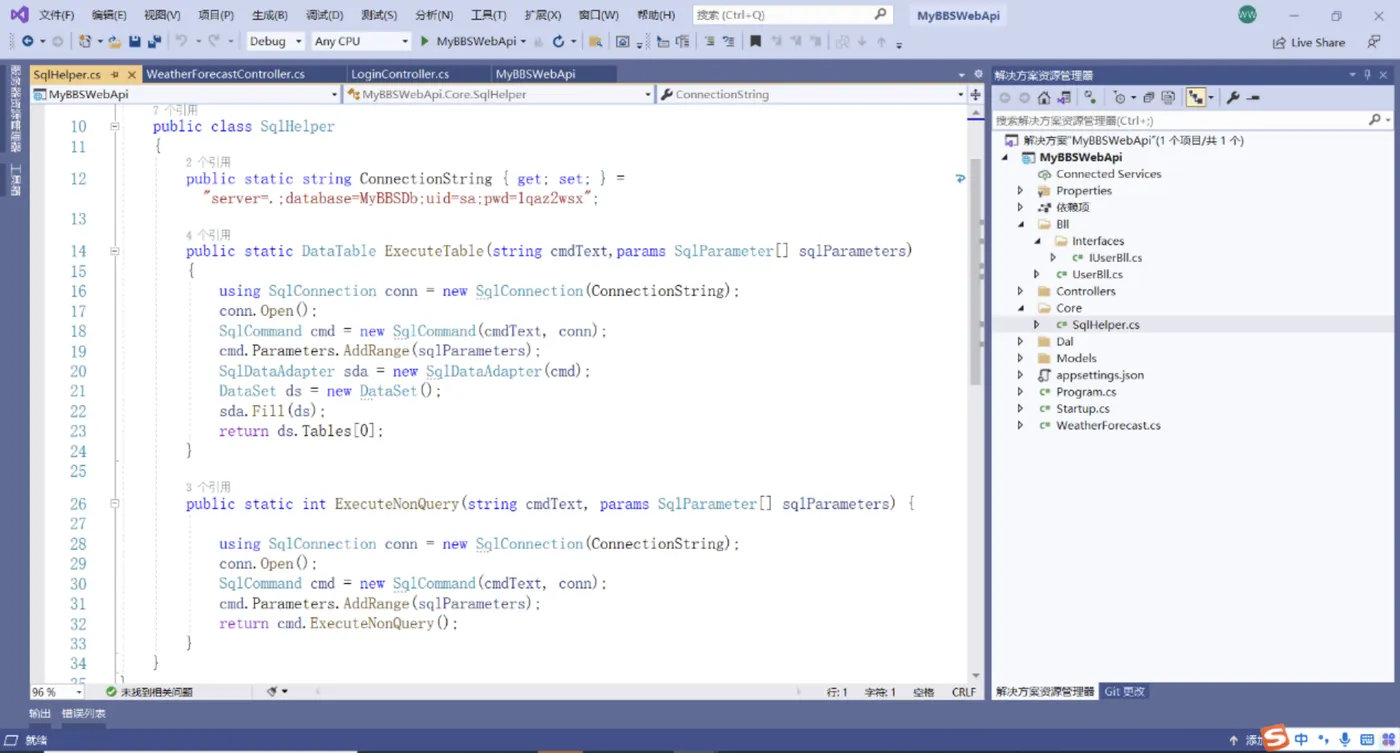This screenshot has height=753, width=1400.
Task: Switch to the Git 更改 tab
Action: (x=1124, y=691)
